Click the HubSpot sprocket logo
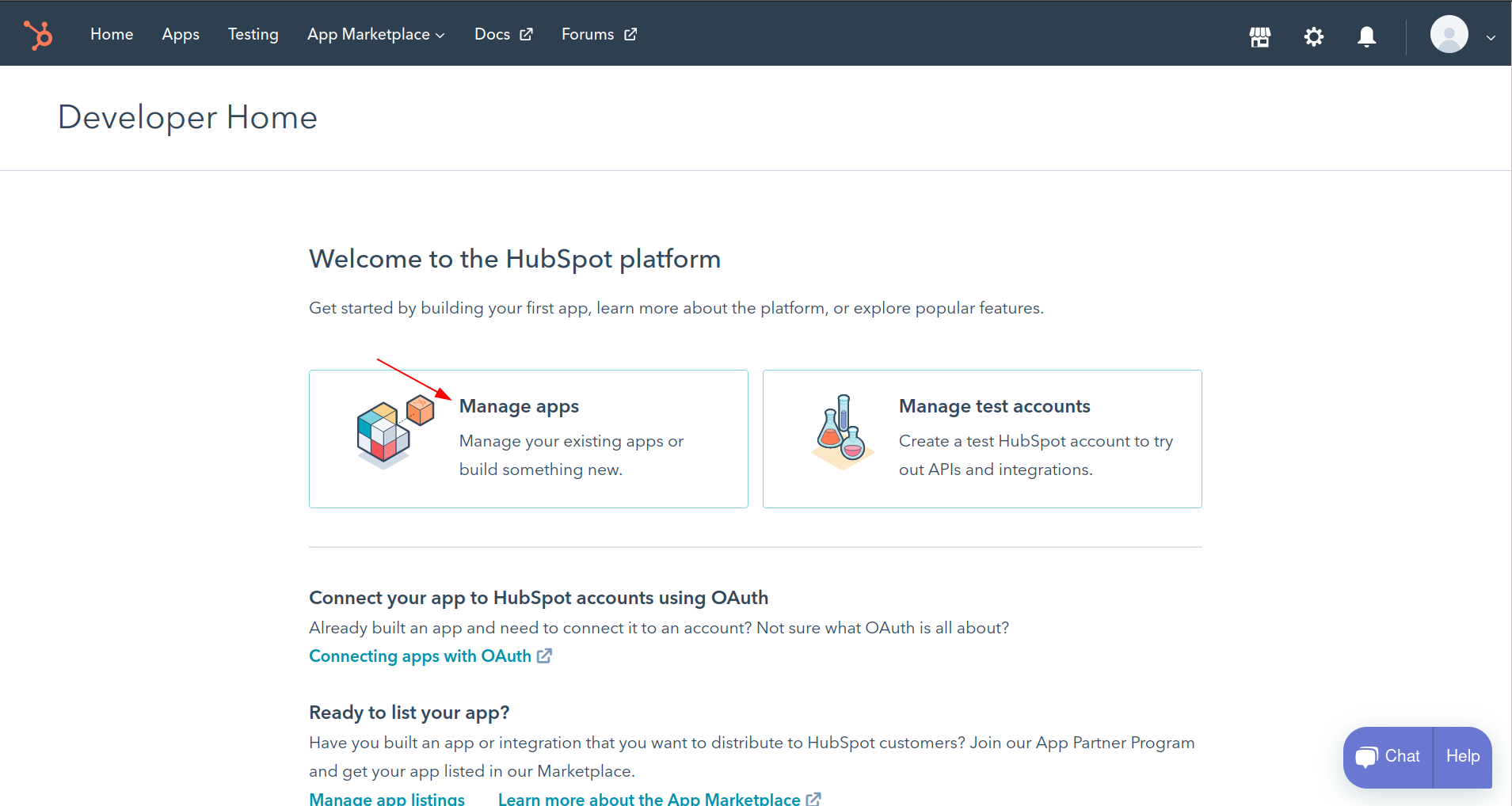The width and height of the screenshot is (1512, 806). (x=38, y=33)
